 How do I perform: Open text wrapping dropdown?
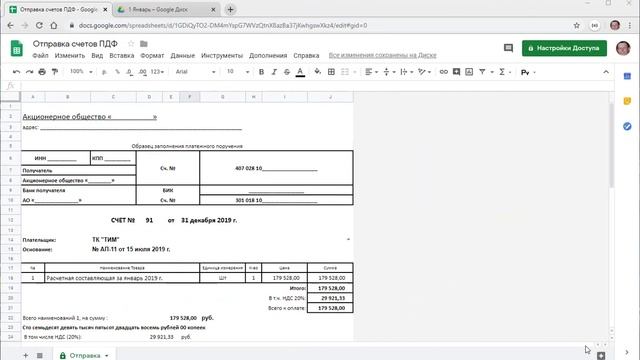(x=407, y=72)
